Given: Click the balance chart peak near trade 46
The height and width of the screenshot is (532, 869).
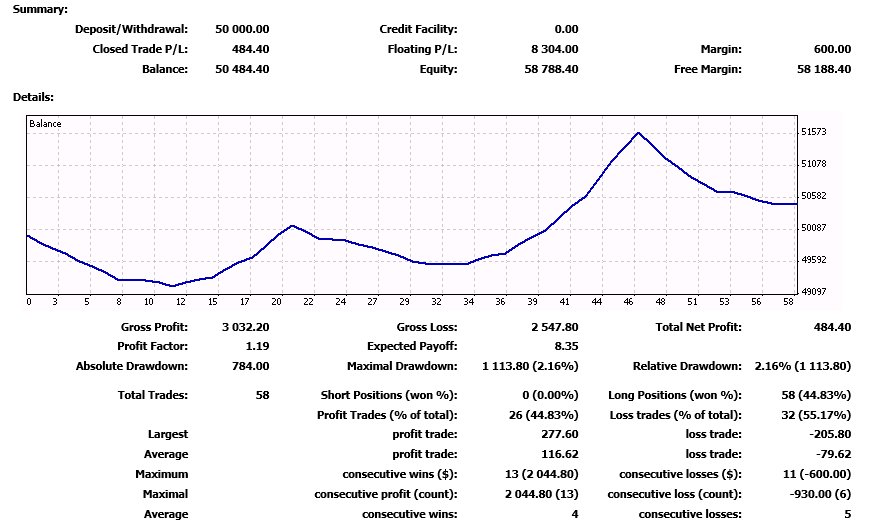Looking at the screenshot, I should 637,133.
